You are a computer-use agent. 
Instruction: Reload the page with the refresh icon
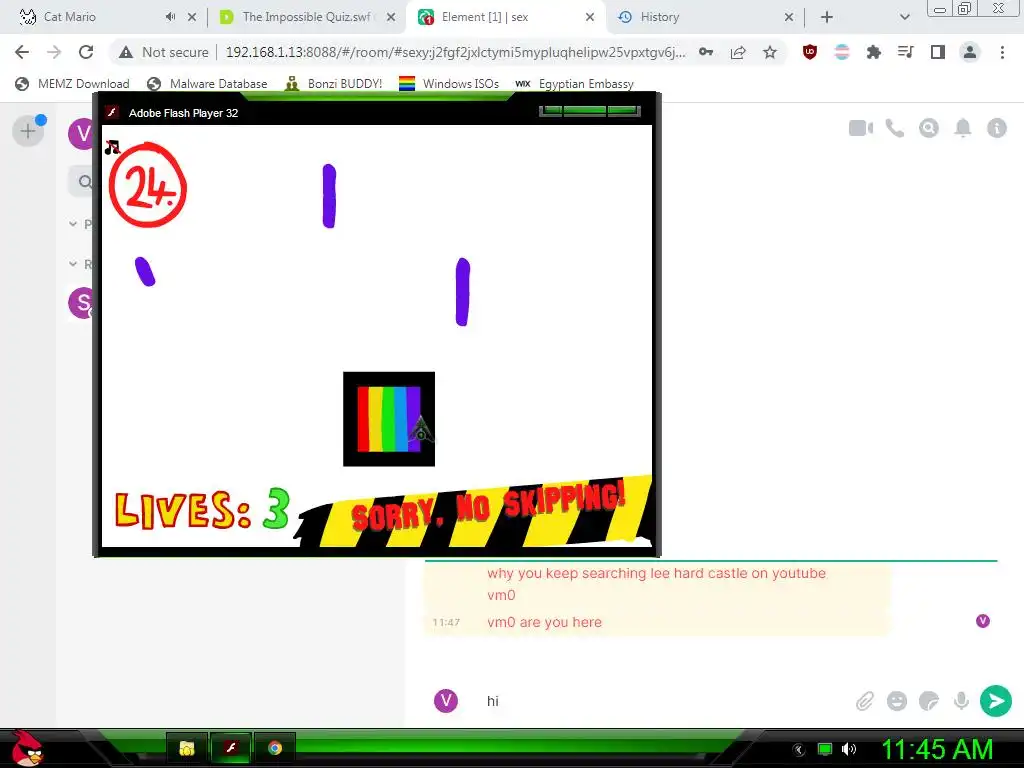tap(86, 52)
